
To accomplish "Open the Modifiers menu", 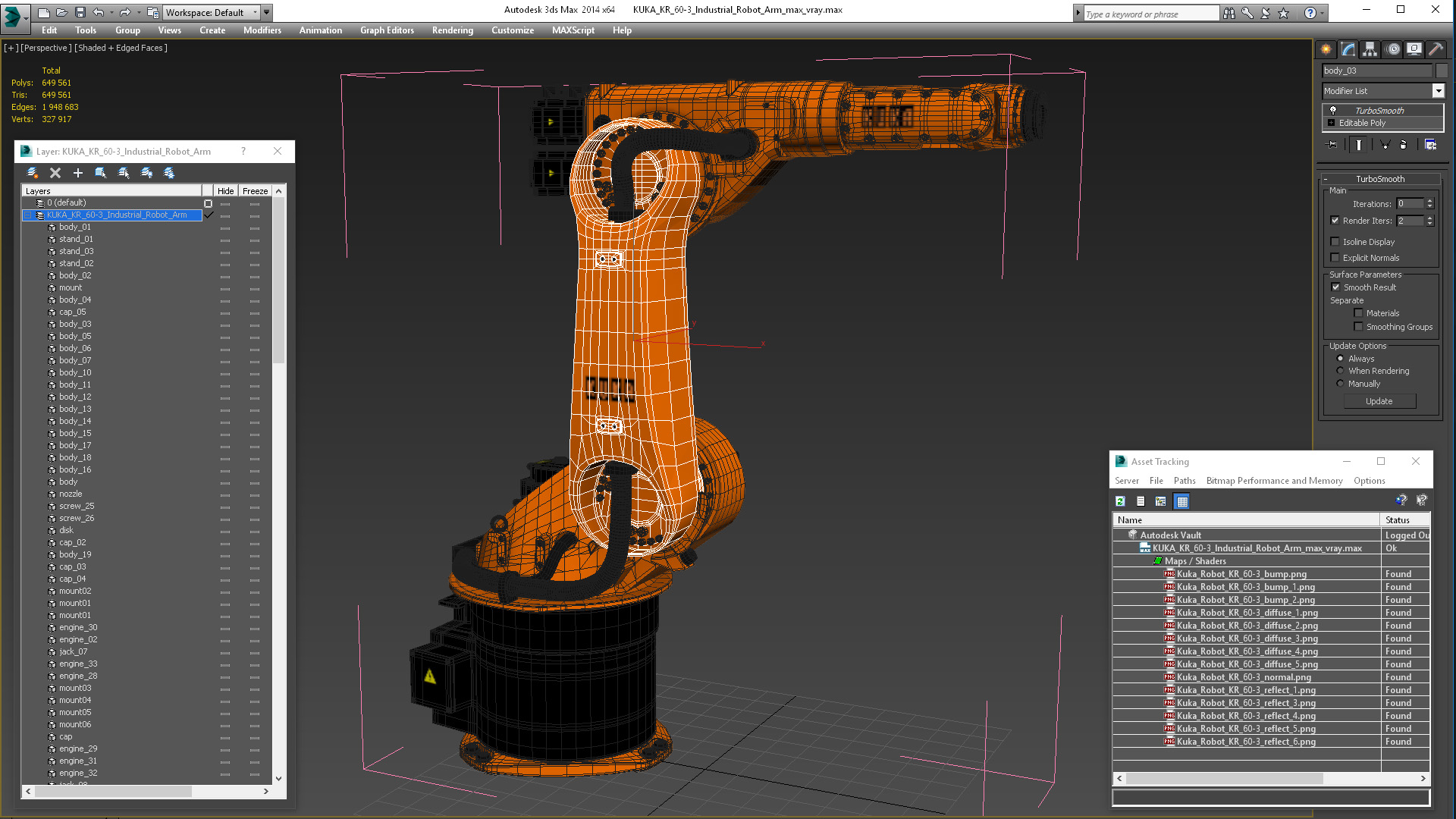I will (262, 30).
